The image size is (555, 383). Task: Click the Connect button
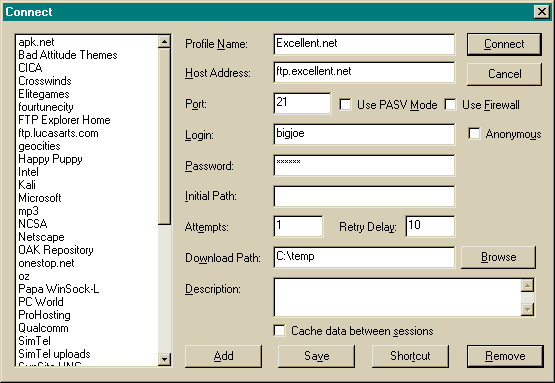tap(504, 44)
